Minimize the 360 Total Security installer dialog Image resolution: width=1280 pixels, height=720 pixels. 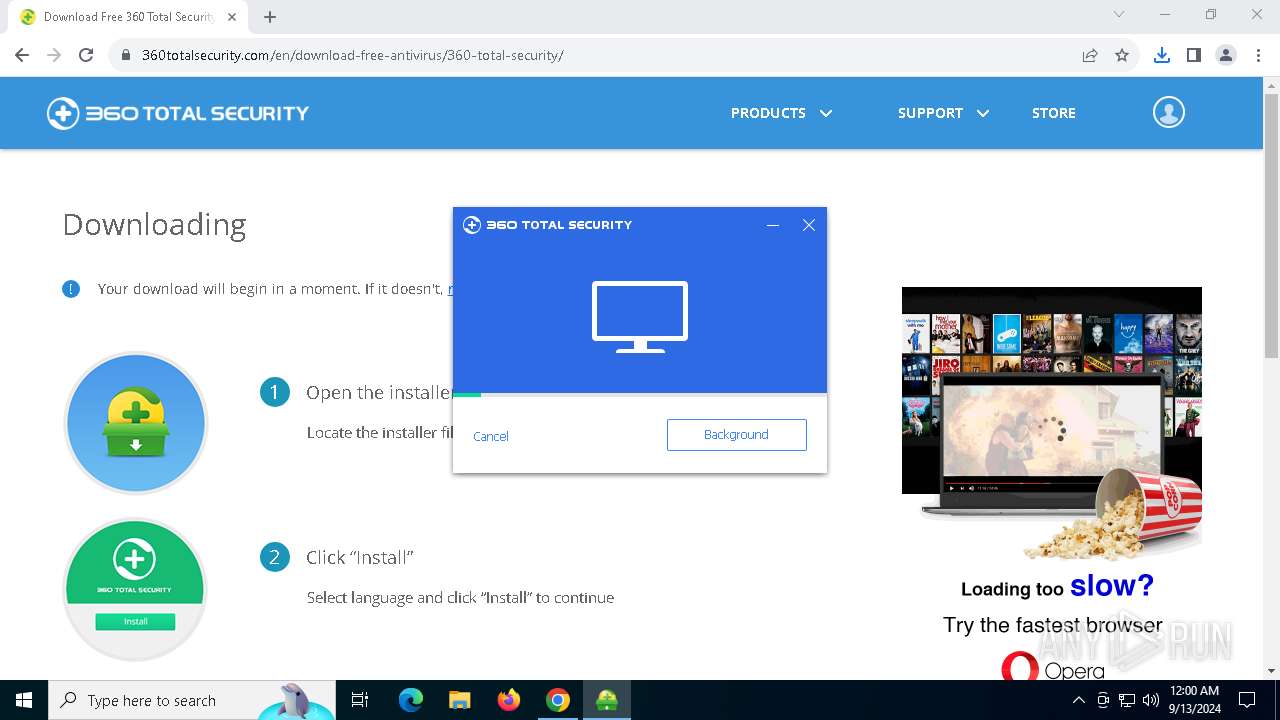[773, 225]
